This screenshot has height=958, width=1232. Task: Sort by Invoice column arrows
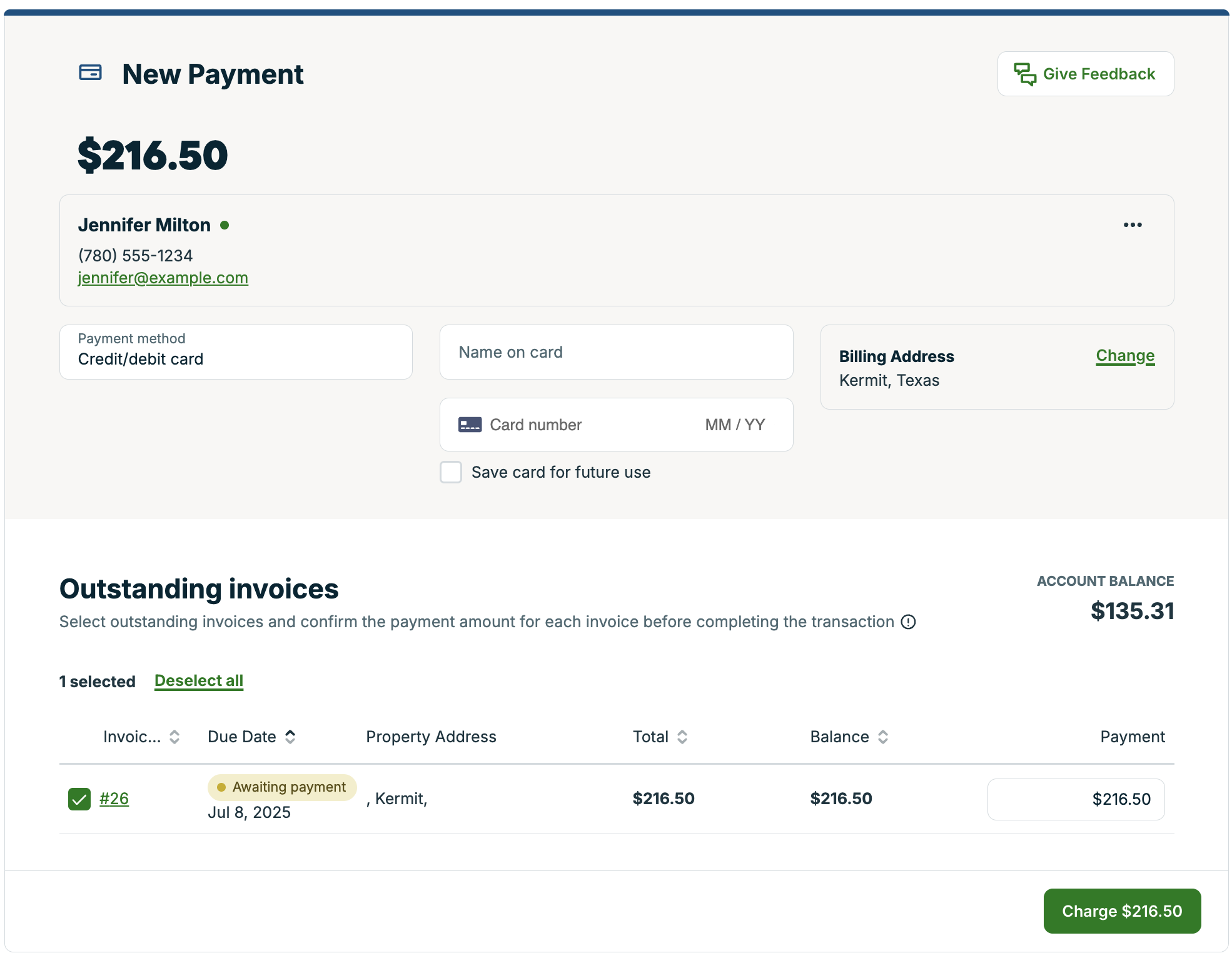[174, 737]
